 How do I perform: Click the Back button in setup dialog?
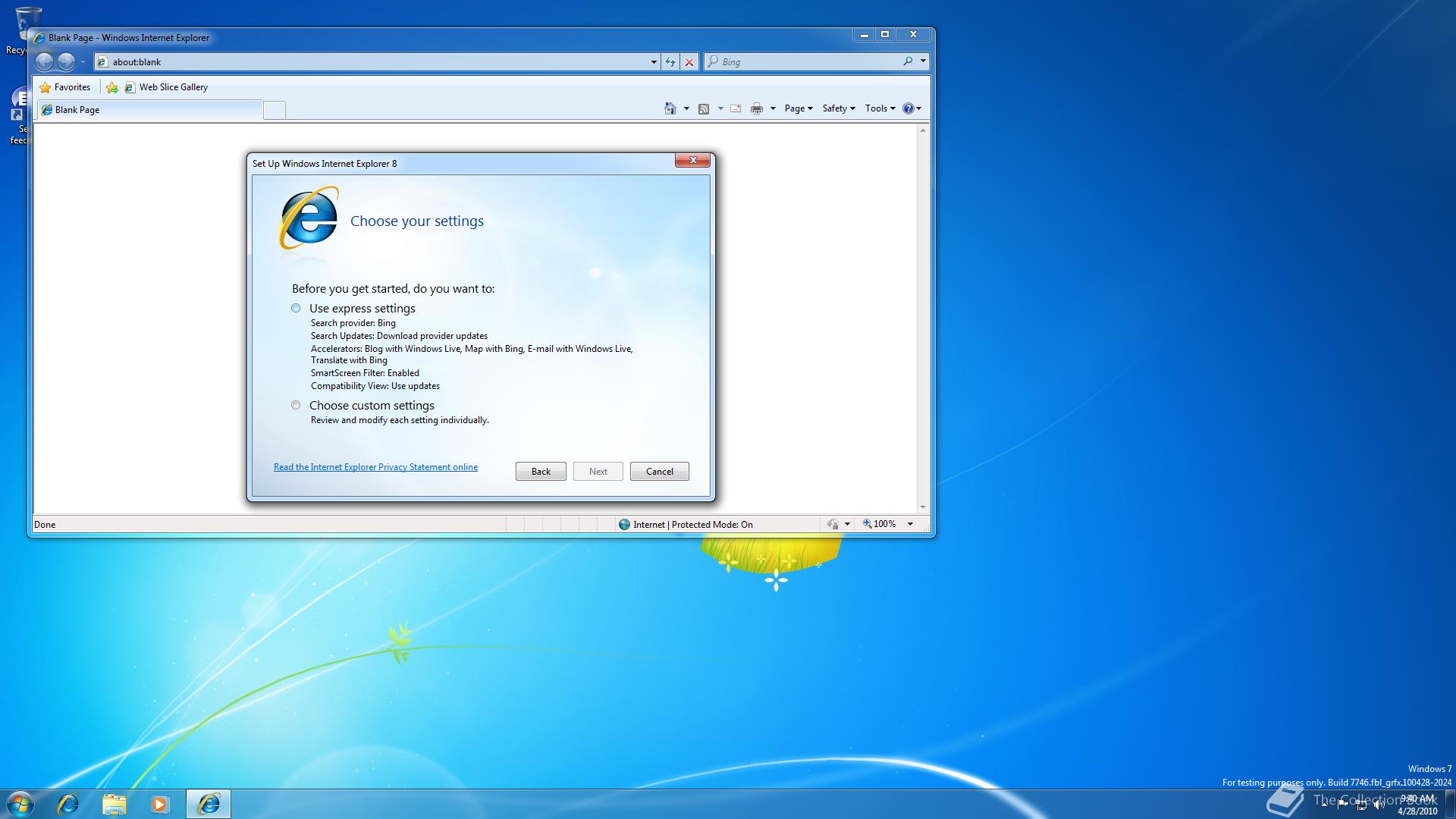coord(541,471)
